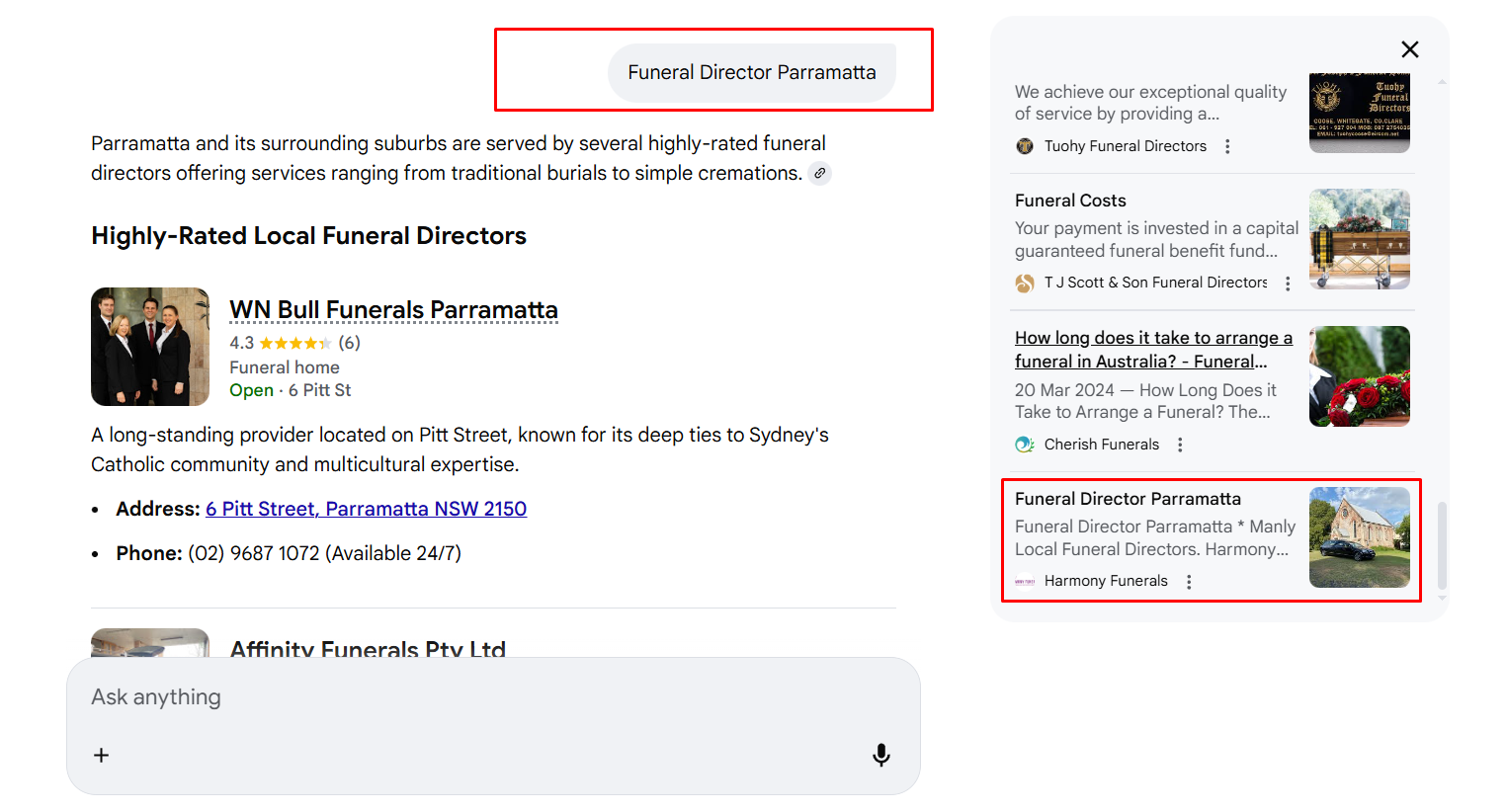Viewport: 1507px width, 812px height.
Task: Open the 6 Pitt Street, Parramatta address link
Action: click(366, 509)
